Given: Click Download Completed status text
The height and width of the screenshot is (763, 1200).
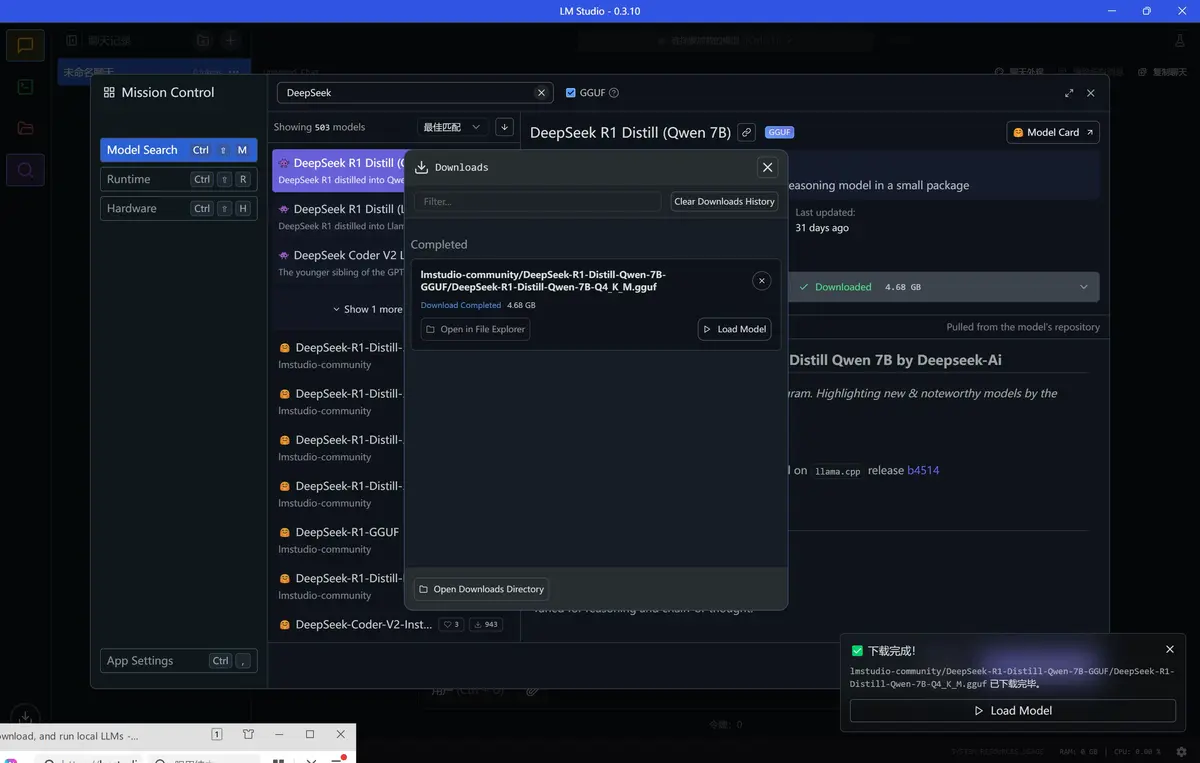Looking at the screenshot, I should tap(461, 305).
